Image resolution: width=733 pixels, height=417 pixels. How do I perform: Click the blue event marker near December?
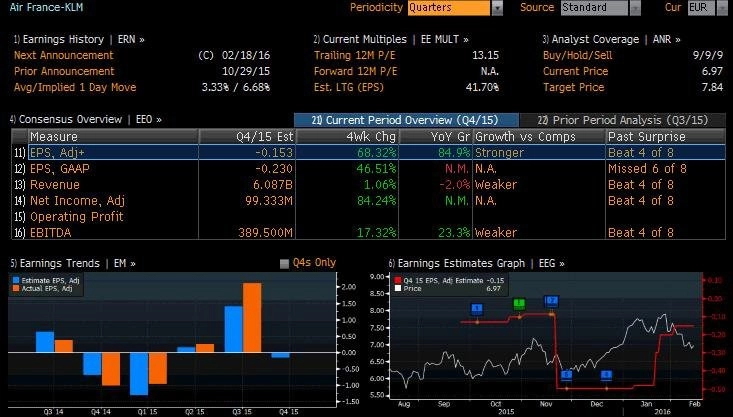[x=606, y=375]
